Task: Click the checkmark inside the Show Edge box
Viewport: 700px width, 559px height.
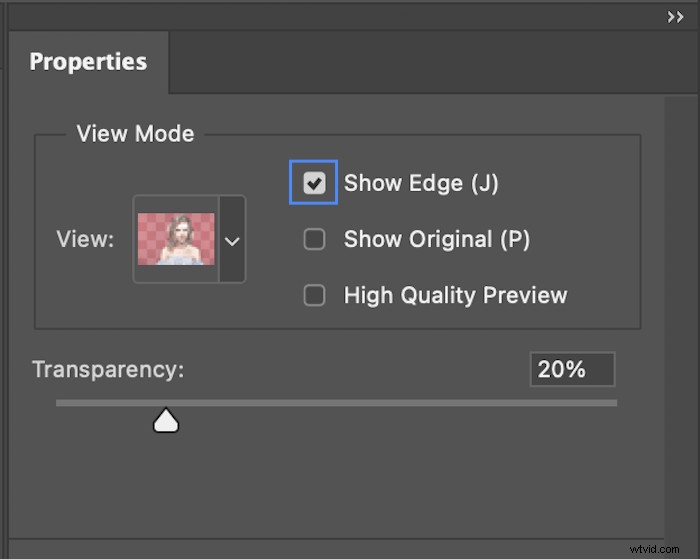Action: pos(314,184)
